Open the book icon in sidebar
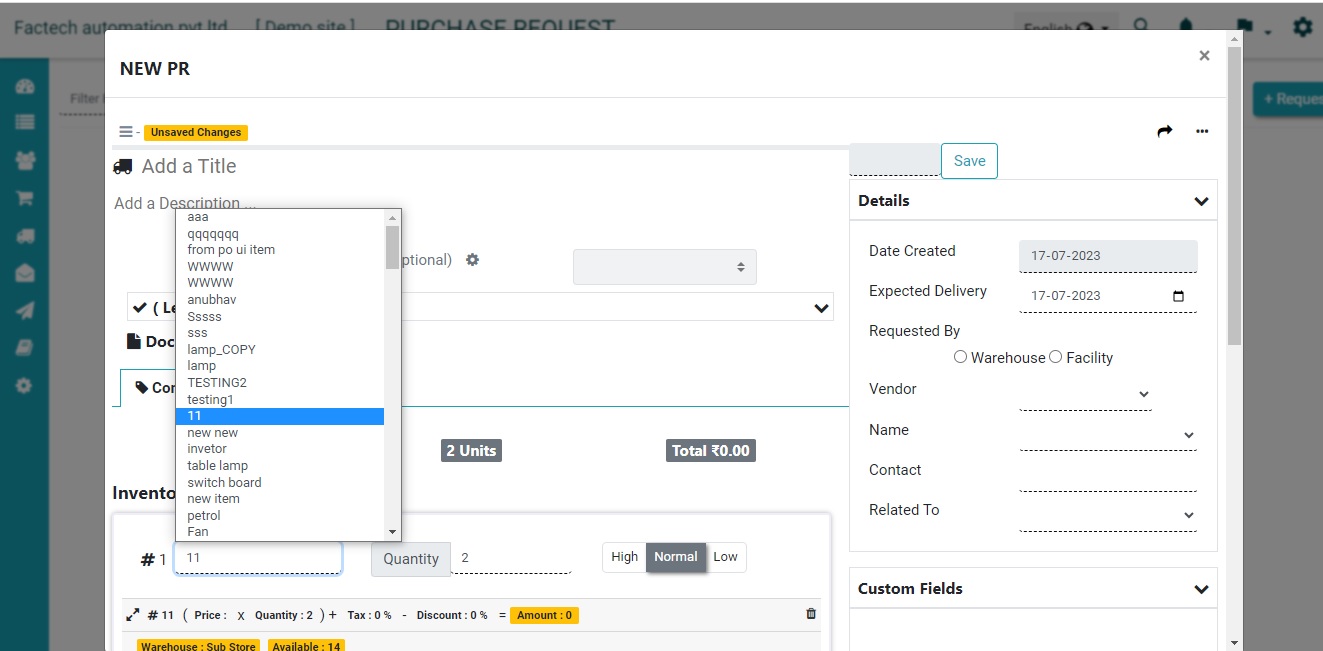Screen dimensions: 1323x651 click(25, 348)
